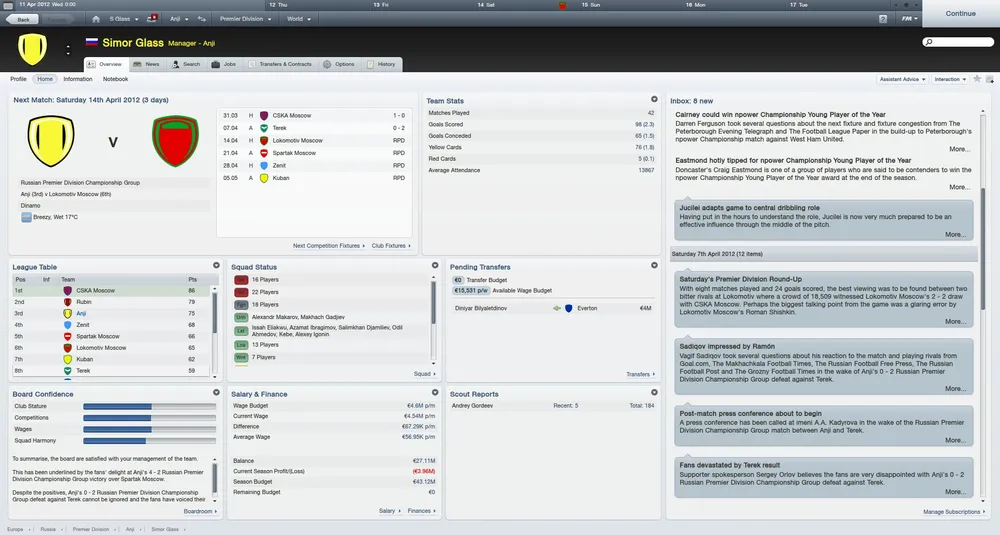The image size is (1000, 535).
Task: Click the inbox vertical scrollbar
Action: point(983,306)
